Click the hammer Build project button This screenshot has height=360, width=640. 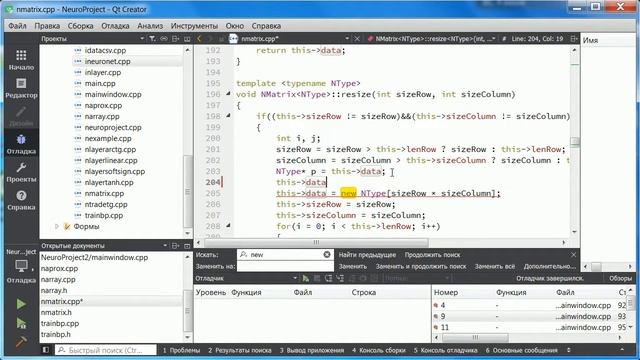(x=21, y=341)
